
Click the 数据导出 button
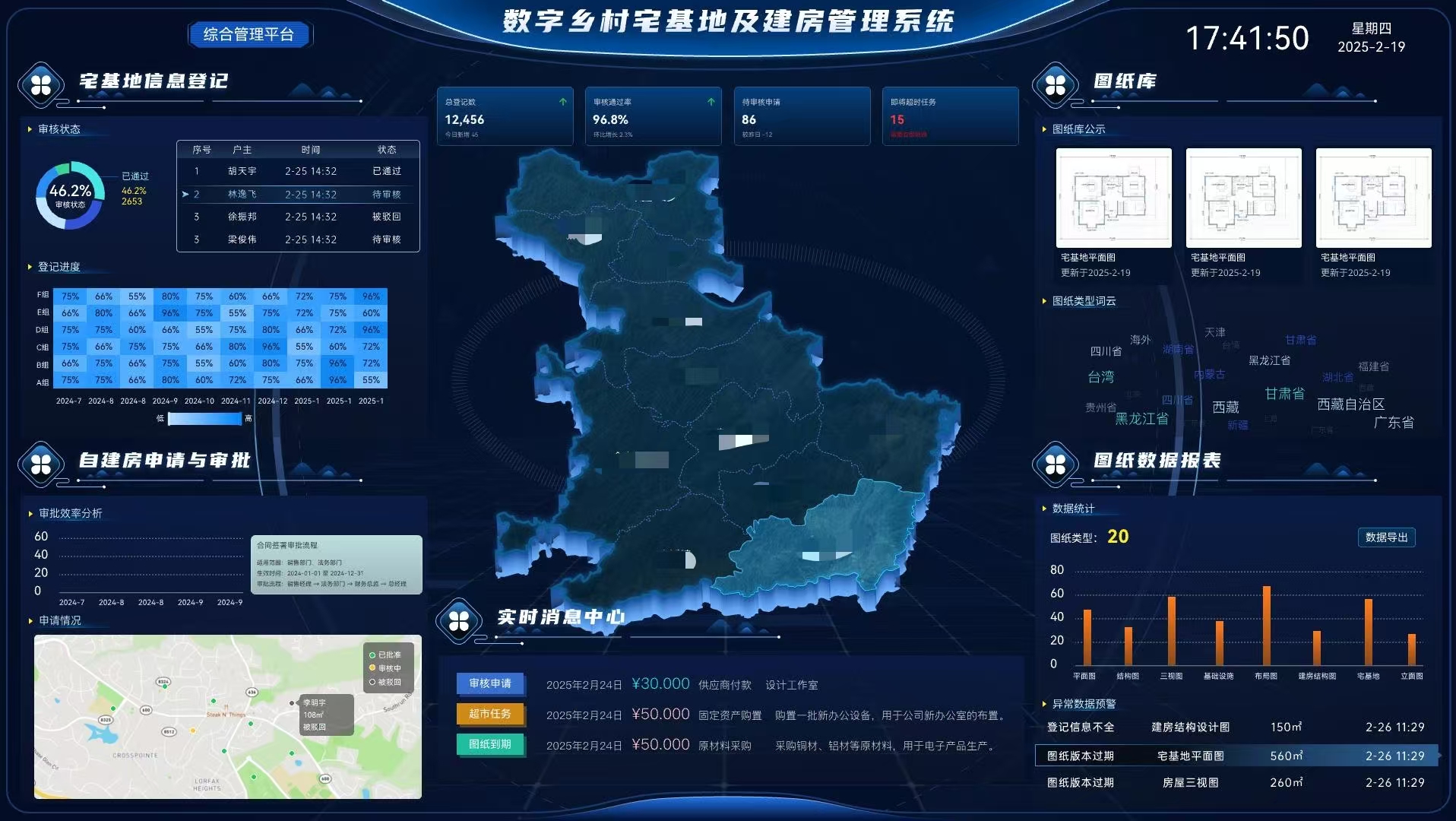[x=1388, y=537]
